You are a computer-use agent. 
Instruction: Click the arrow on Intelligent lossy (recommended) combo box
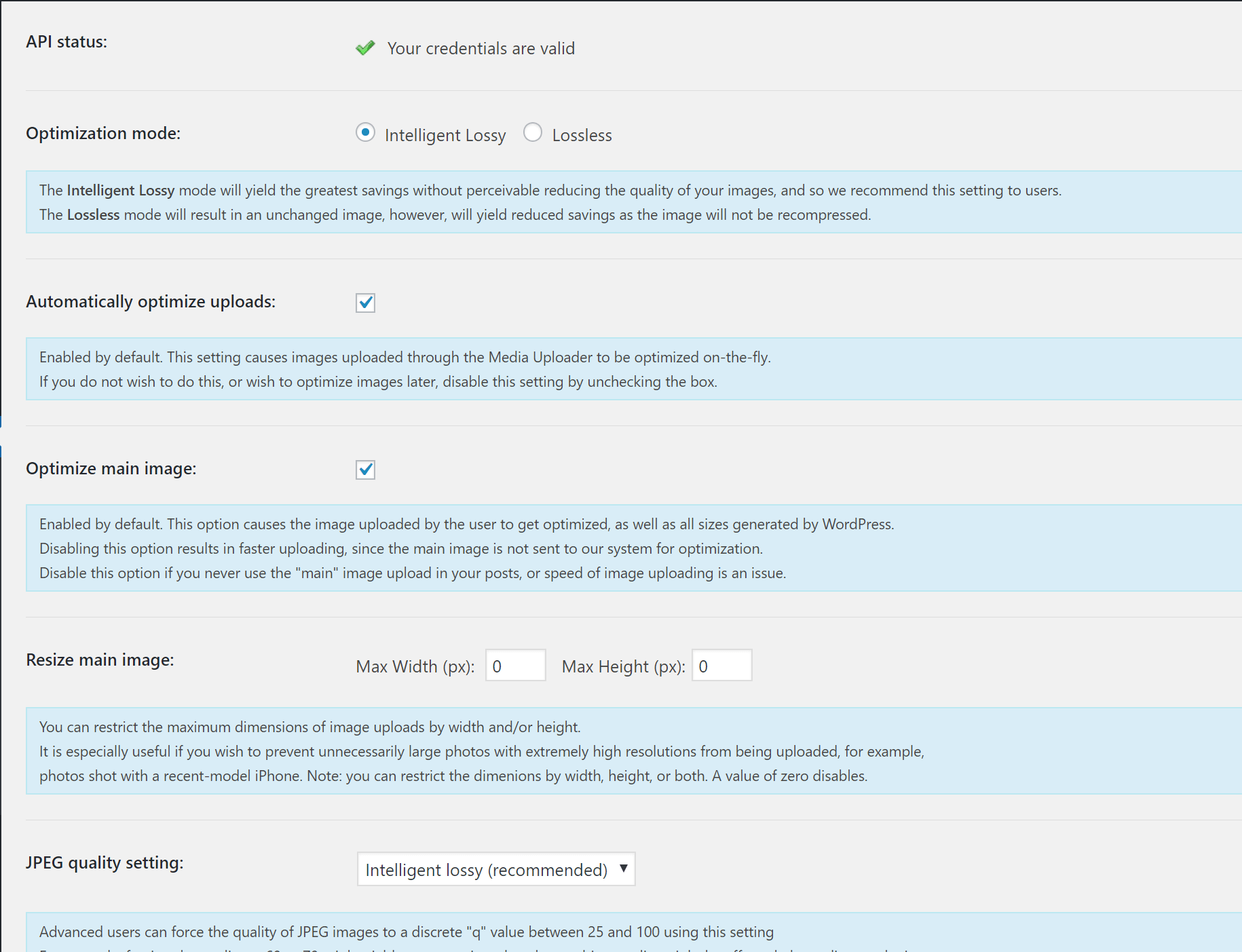tap(623, 869)
